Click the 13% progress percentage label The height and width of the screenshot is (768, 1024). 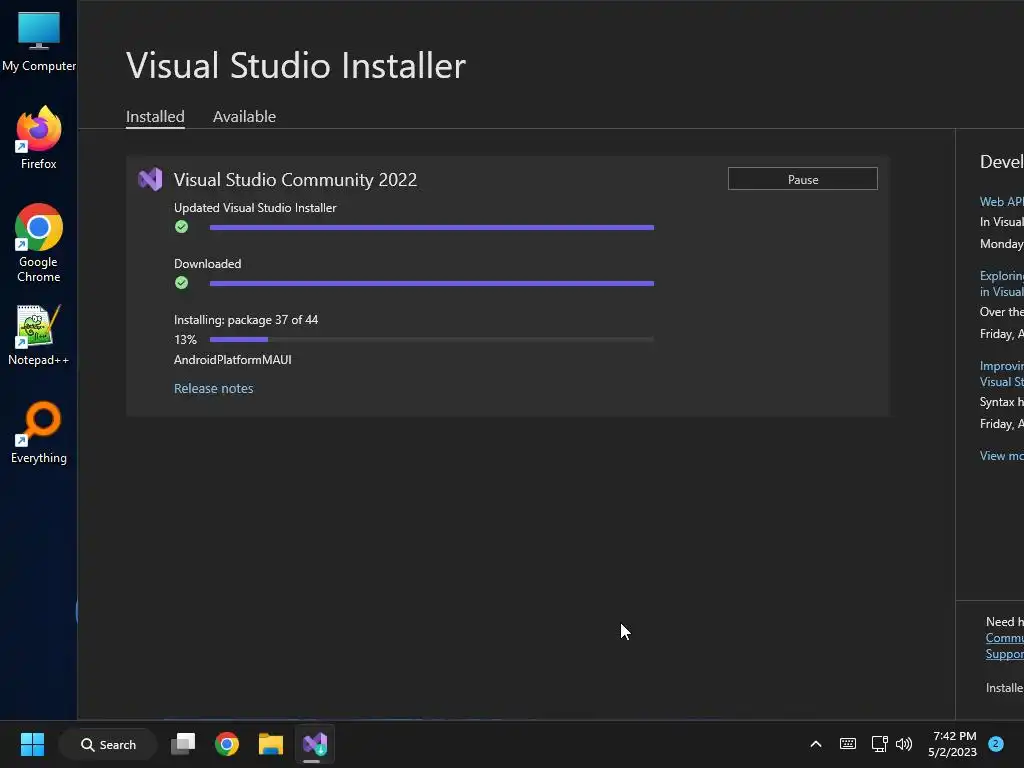[x=185, y=340]
